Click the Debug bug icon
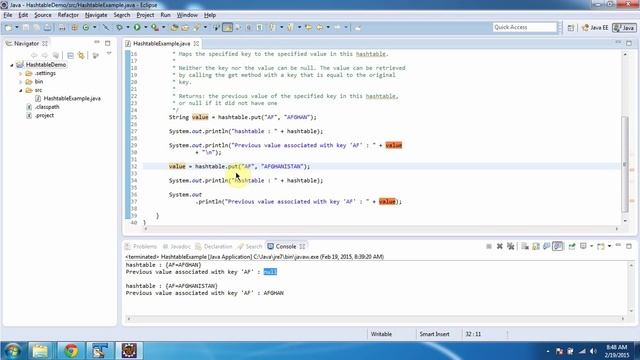 point(119,28)
